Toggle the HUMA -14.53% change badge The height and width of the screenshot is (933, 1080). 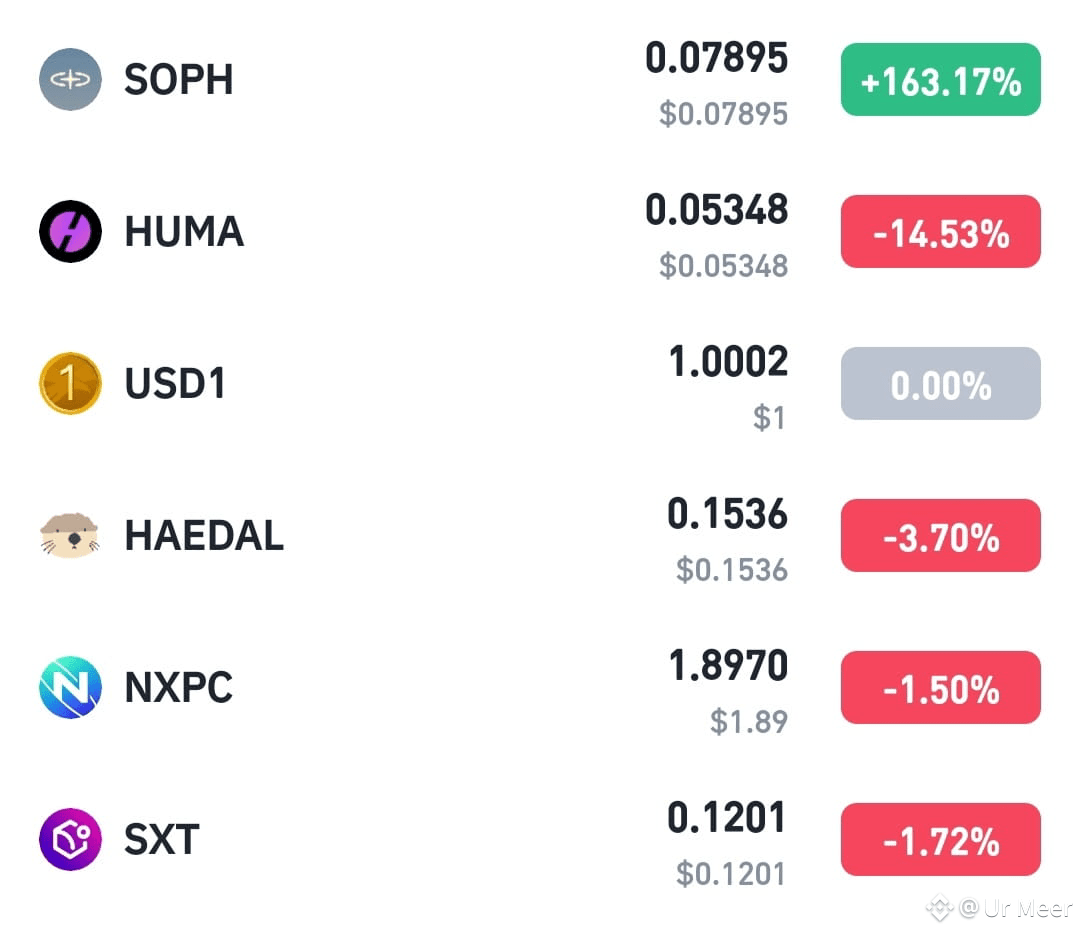[x=940, y=231]
